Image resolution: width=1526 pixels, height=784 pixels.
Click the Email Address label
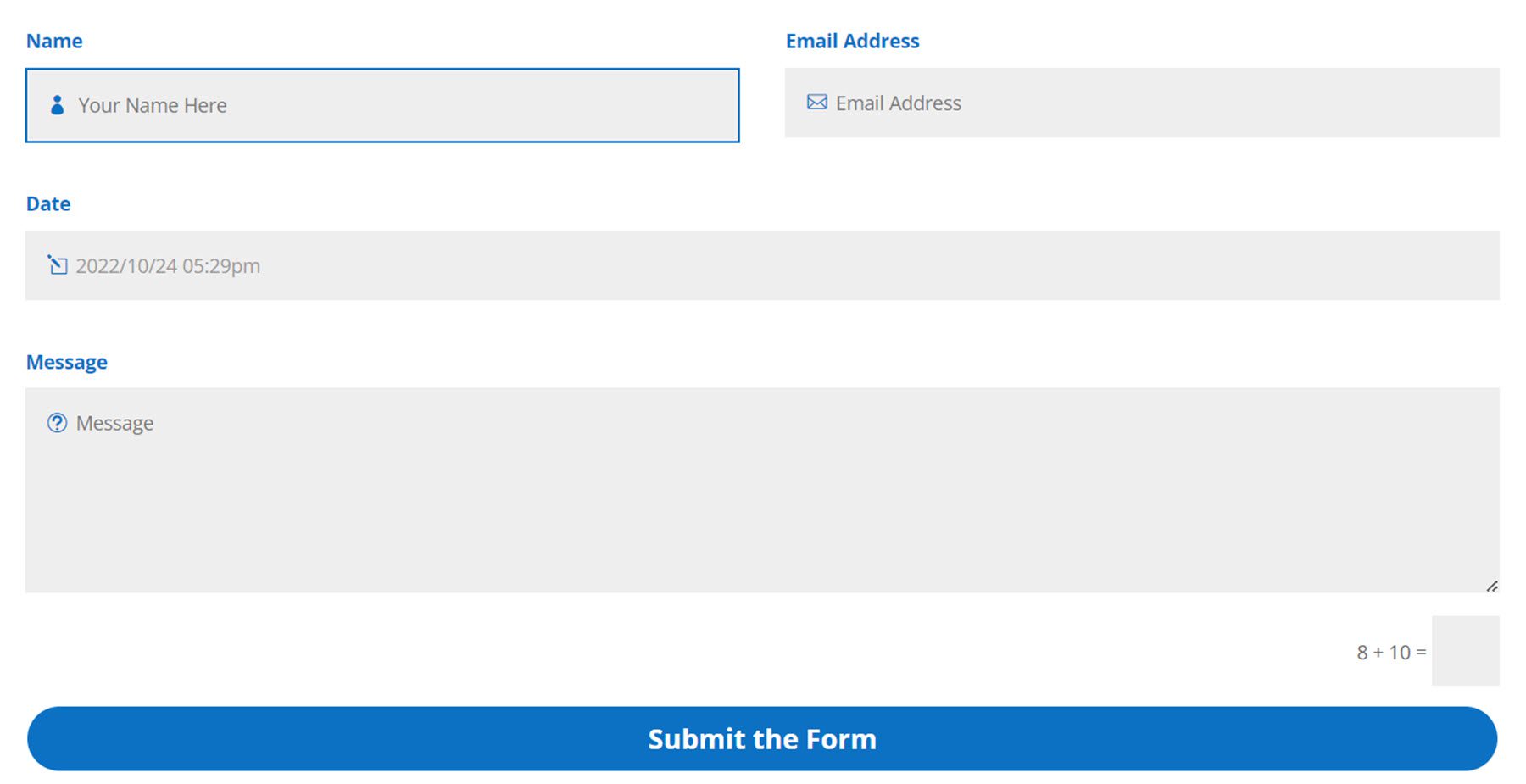(852, 41)
